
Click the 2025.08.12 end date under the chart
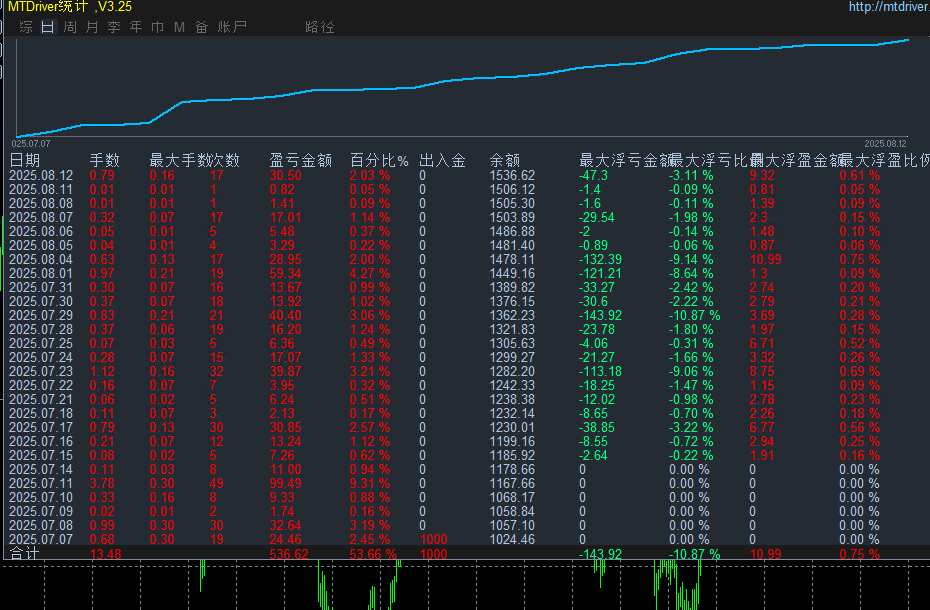pyautogui.click(x=885, y=144)
